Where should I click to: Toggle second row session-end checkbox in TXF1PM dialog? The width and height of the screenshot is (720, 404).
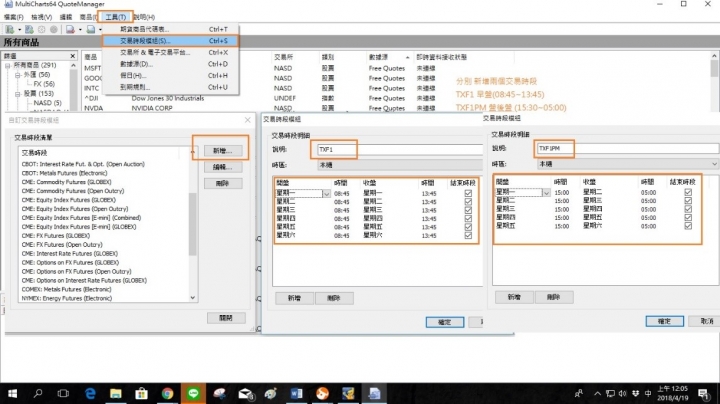coord(688,201)
